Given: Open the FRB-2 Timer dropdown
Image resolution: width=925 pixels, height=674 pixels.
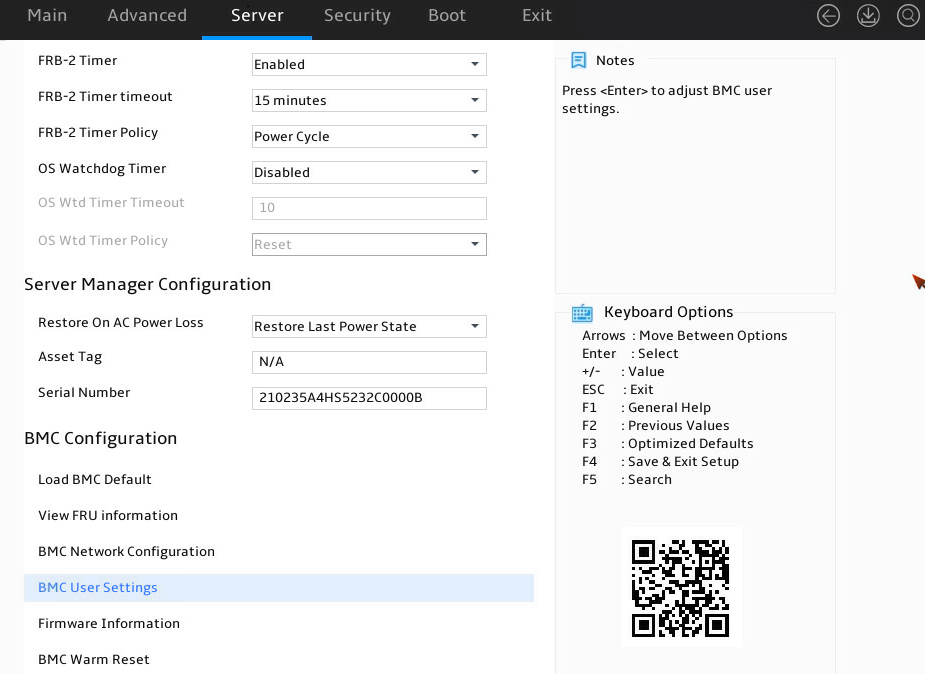Looking at the screenshot, I should click(369, 64).
